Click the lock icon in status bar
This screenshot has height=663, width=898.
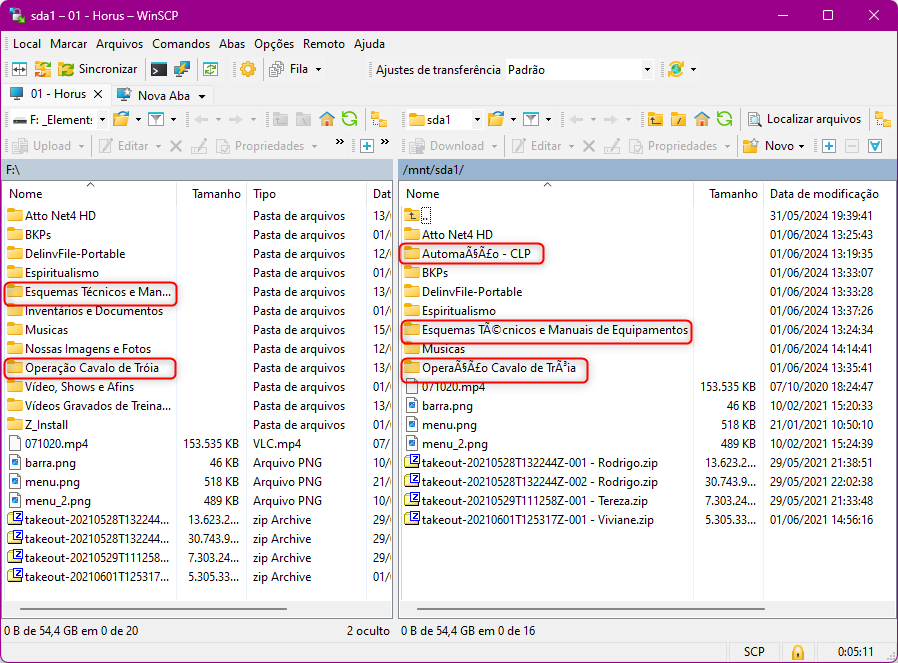pyautogui.click(x=797, y=652)
